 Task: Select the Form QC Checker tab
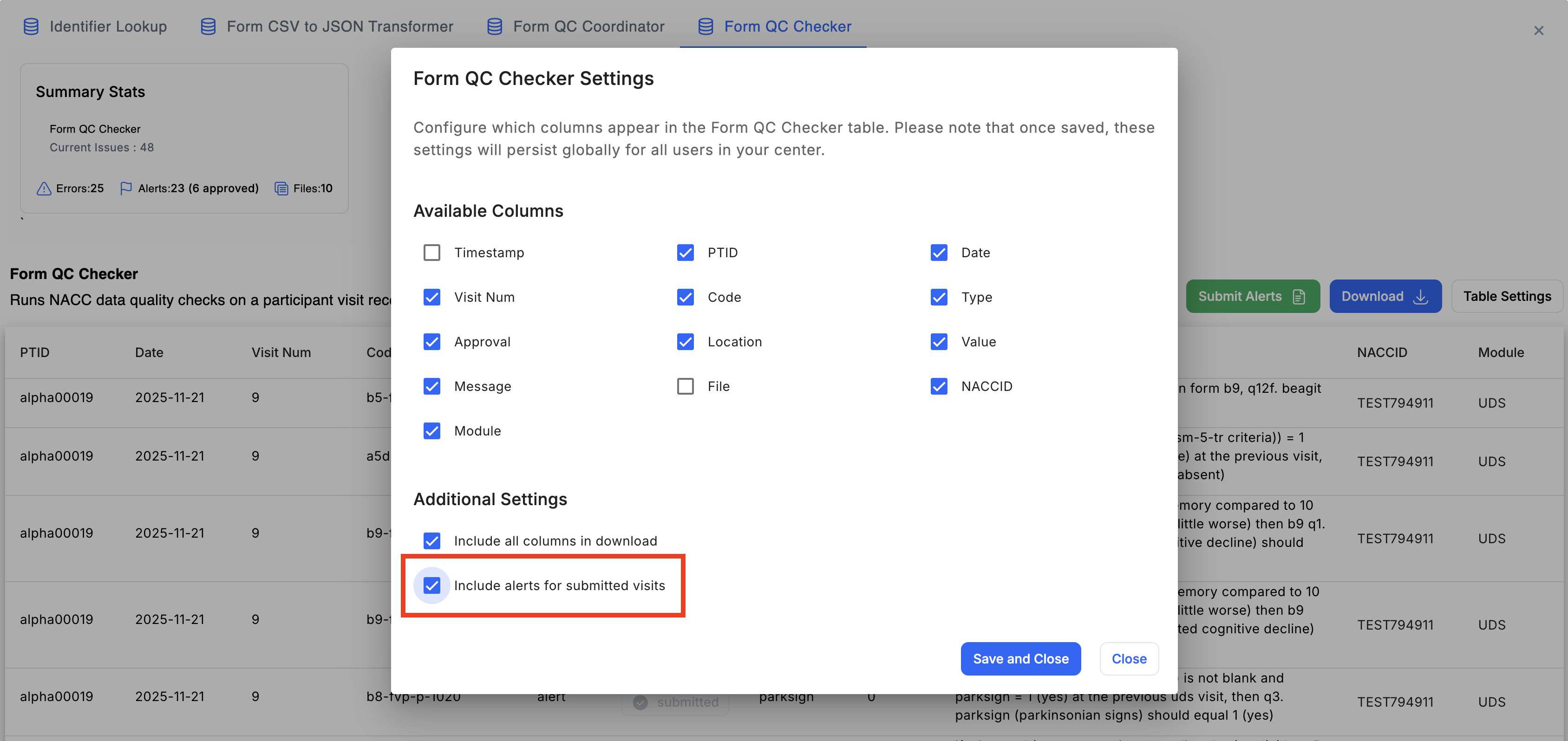click(774, 26)
